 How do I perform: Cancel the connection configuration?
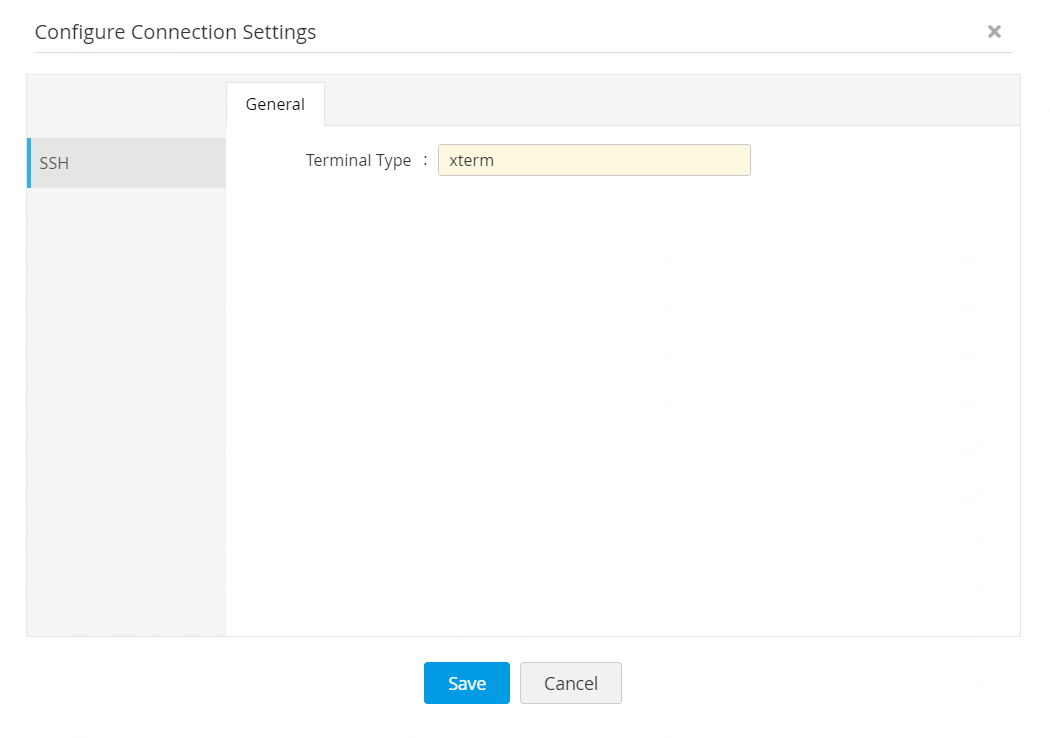point(570,683)
